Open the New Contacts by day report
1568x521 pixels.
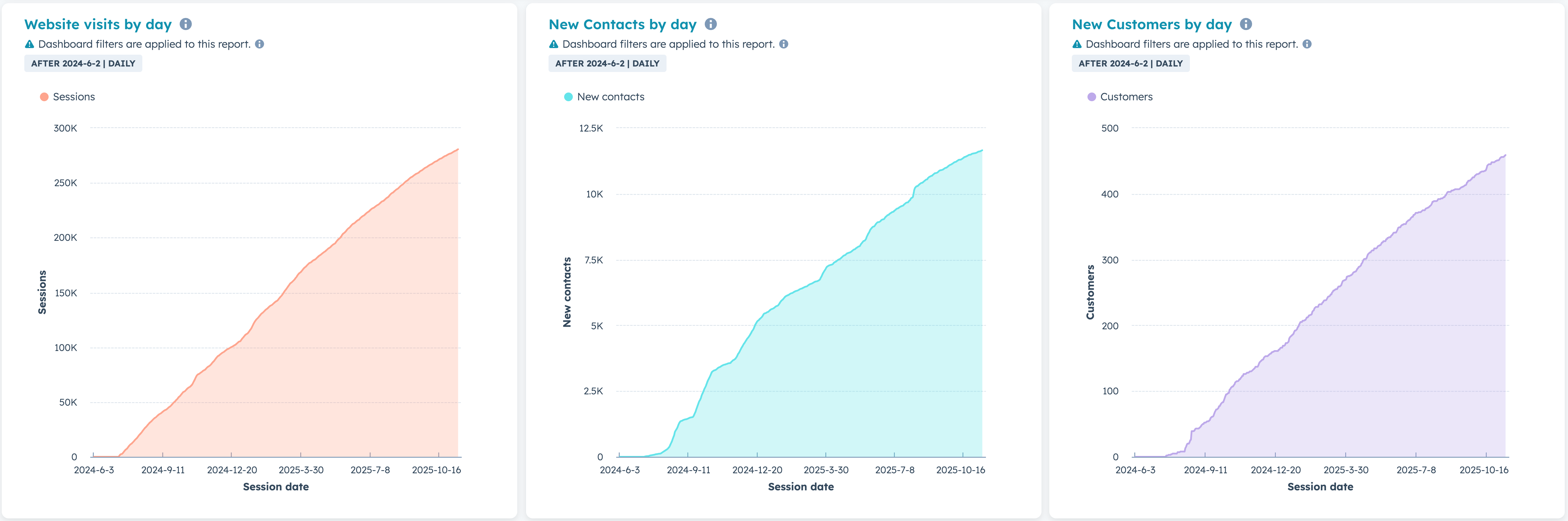pos(622,24)
